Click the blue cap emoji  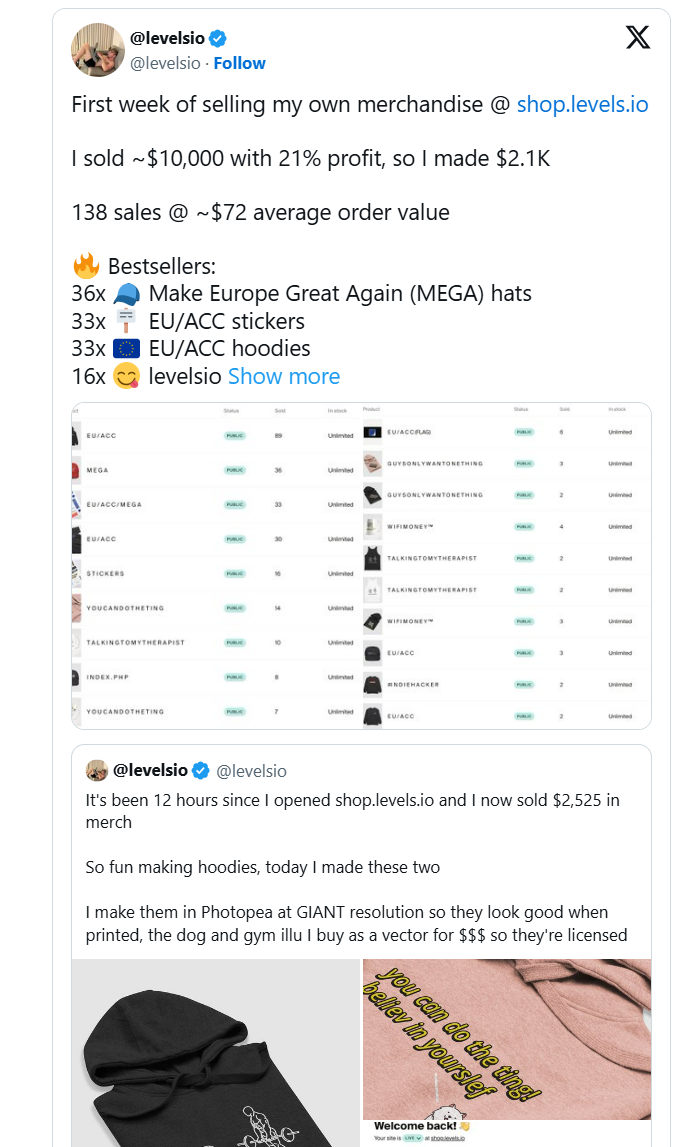tap(126, 294)
